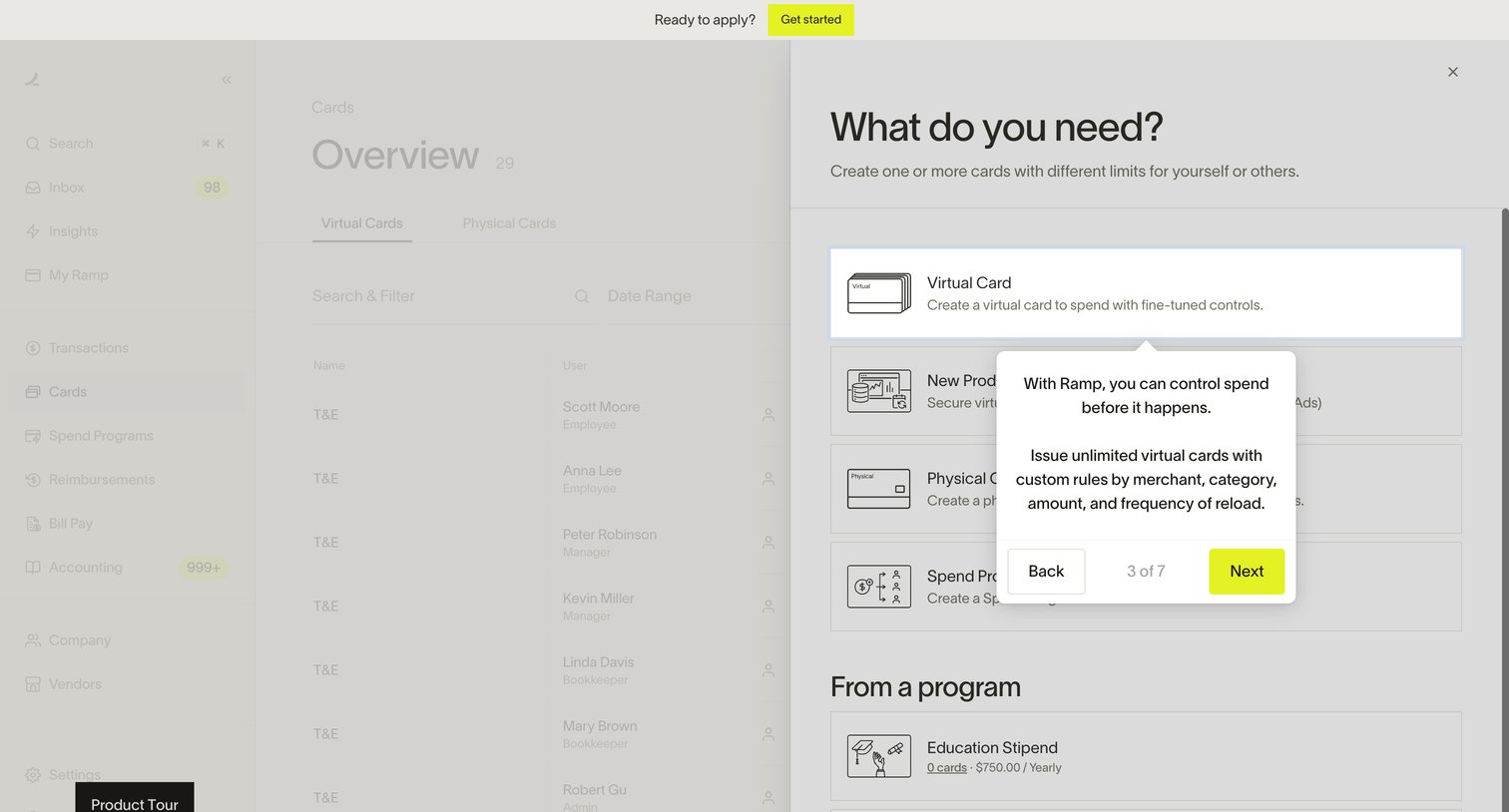This screenshot has height=812, width=1509.
Task: Switch to the Virtual Cards tab
Action: (362, 223)
